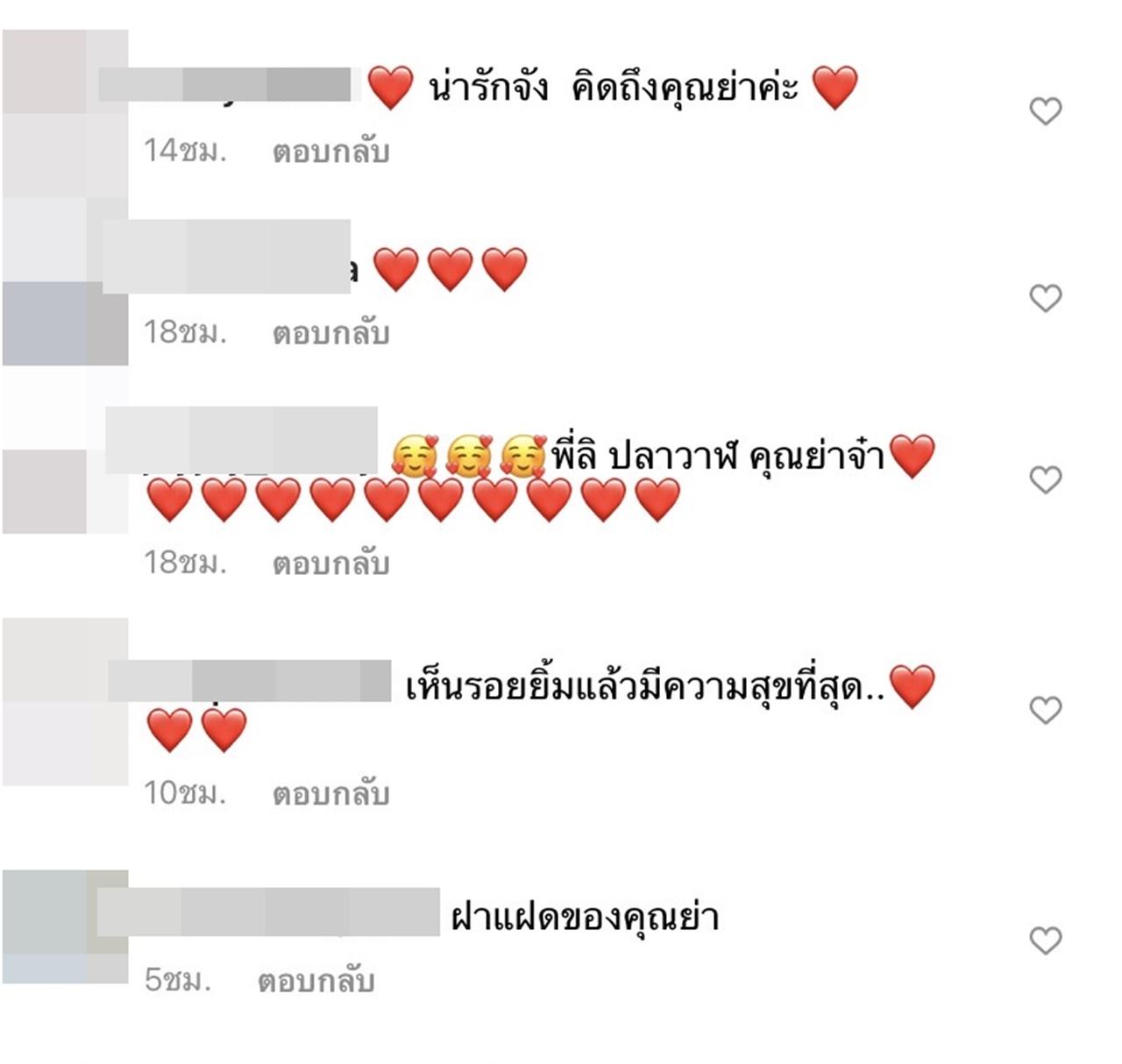The height and width of the screenshot is (1064, 1122).
Task: Open blurred username before 'เห็นรอยยิ้มแล้ว'
Action: click(249, 681)
